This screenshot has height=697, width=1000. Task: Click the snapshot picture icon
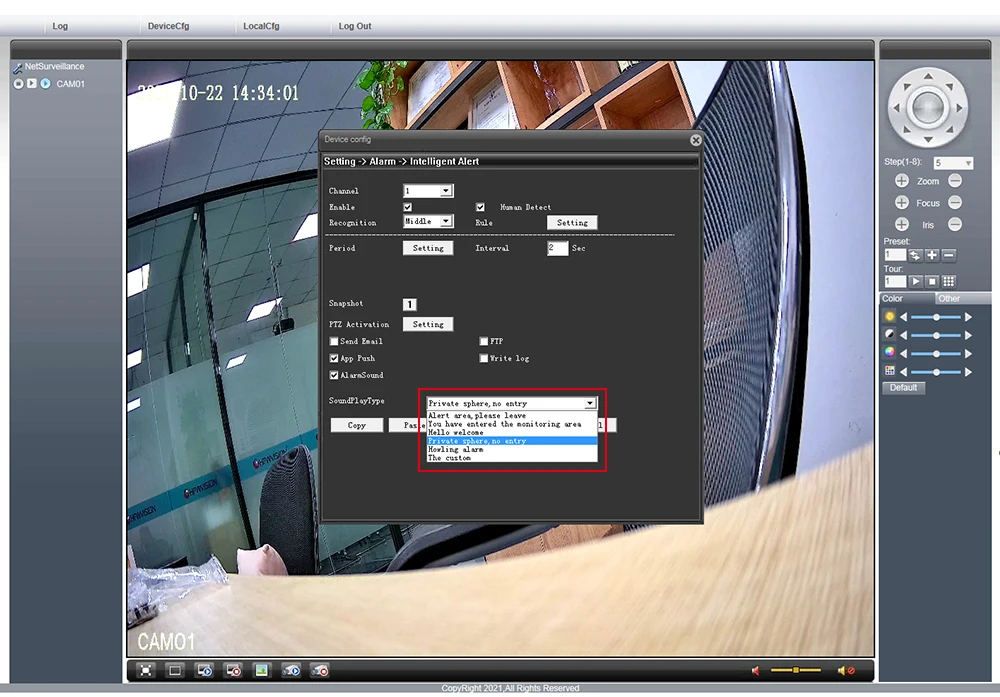(x=261, y=670)
